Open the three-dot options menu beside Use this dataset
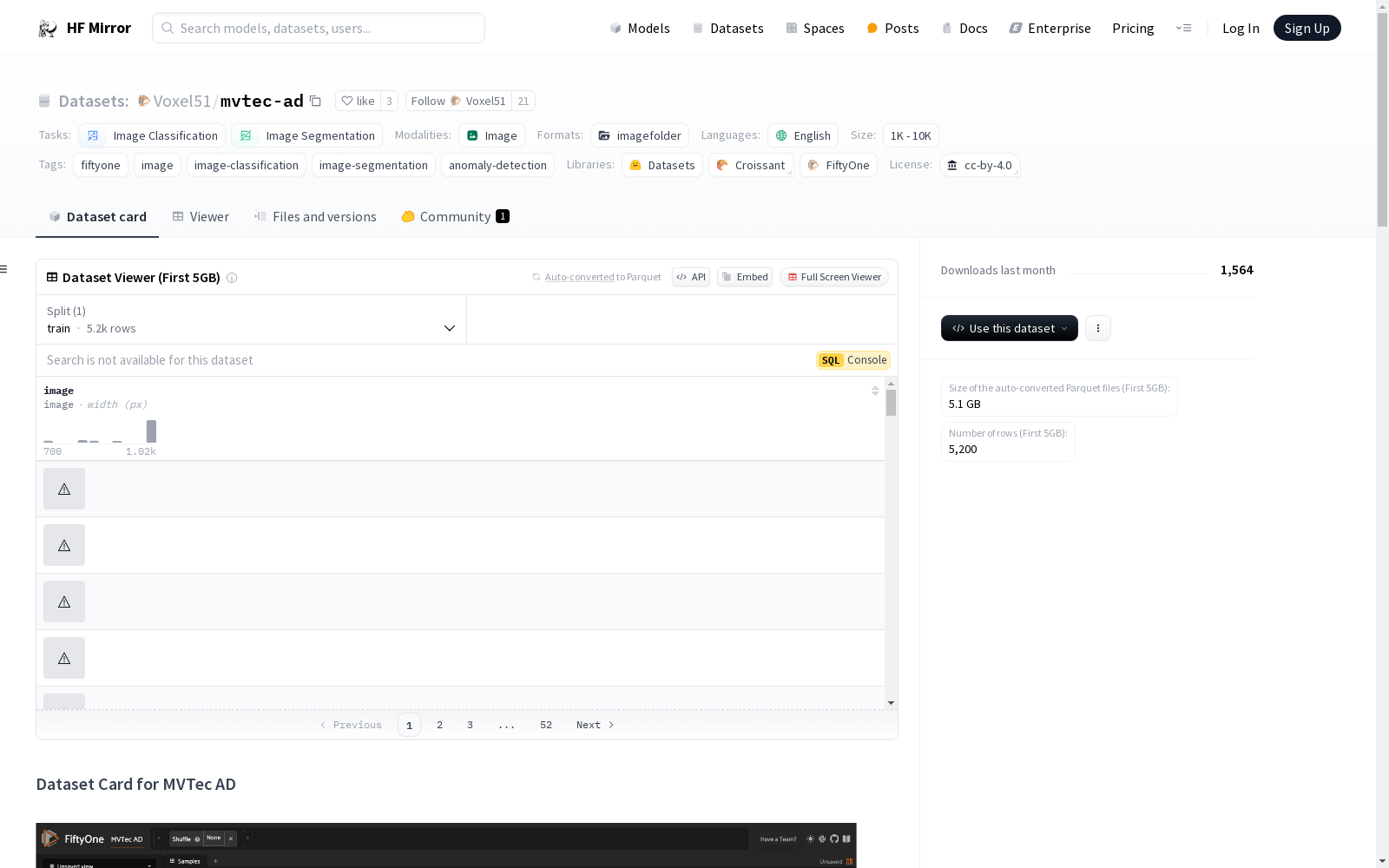The height and width of the screenshot is (868, 1389). (x=1098, y=328)
